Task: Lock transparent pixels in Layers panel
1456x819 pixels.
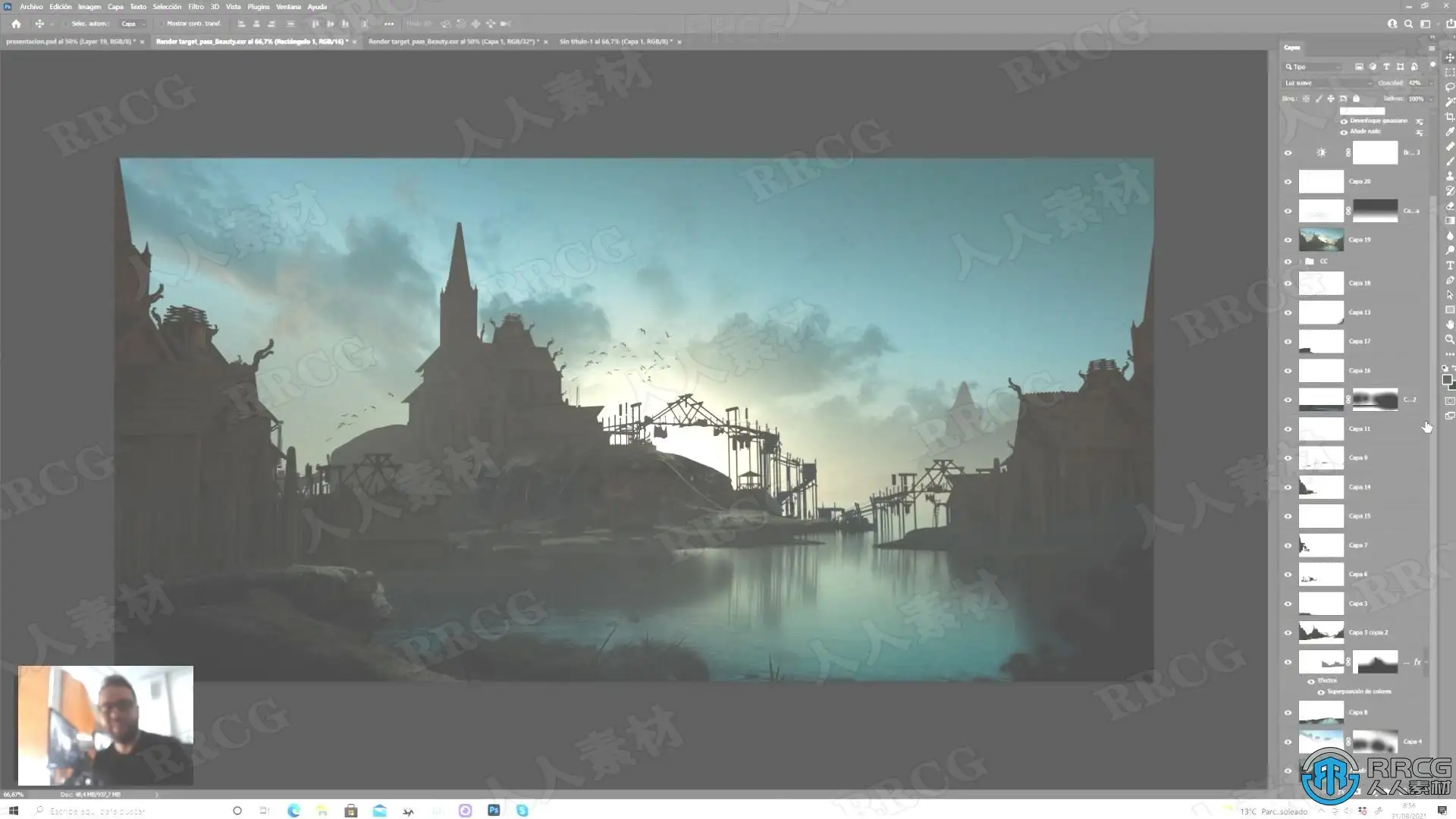Action: pos(1306,99)
